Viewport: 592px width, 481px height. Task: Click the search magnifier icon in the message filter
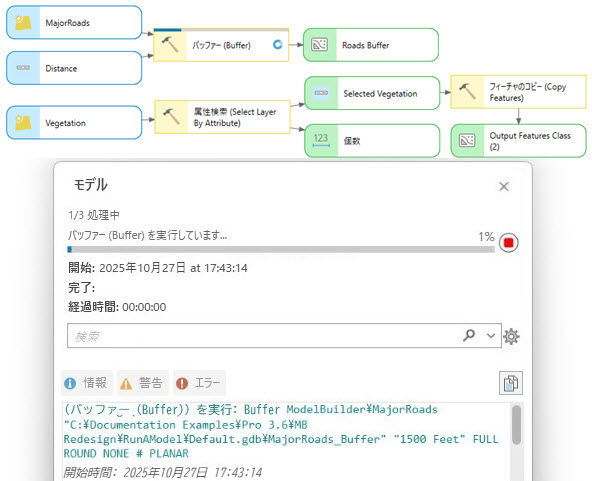coord(469,335)
